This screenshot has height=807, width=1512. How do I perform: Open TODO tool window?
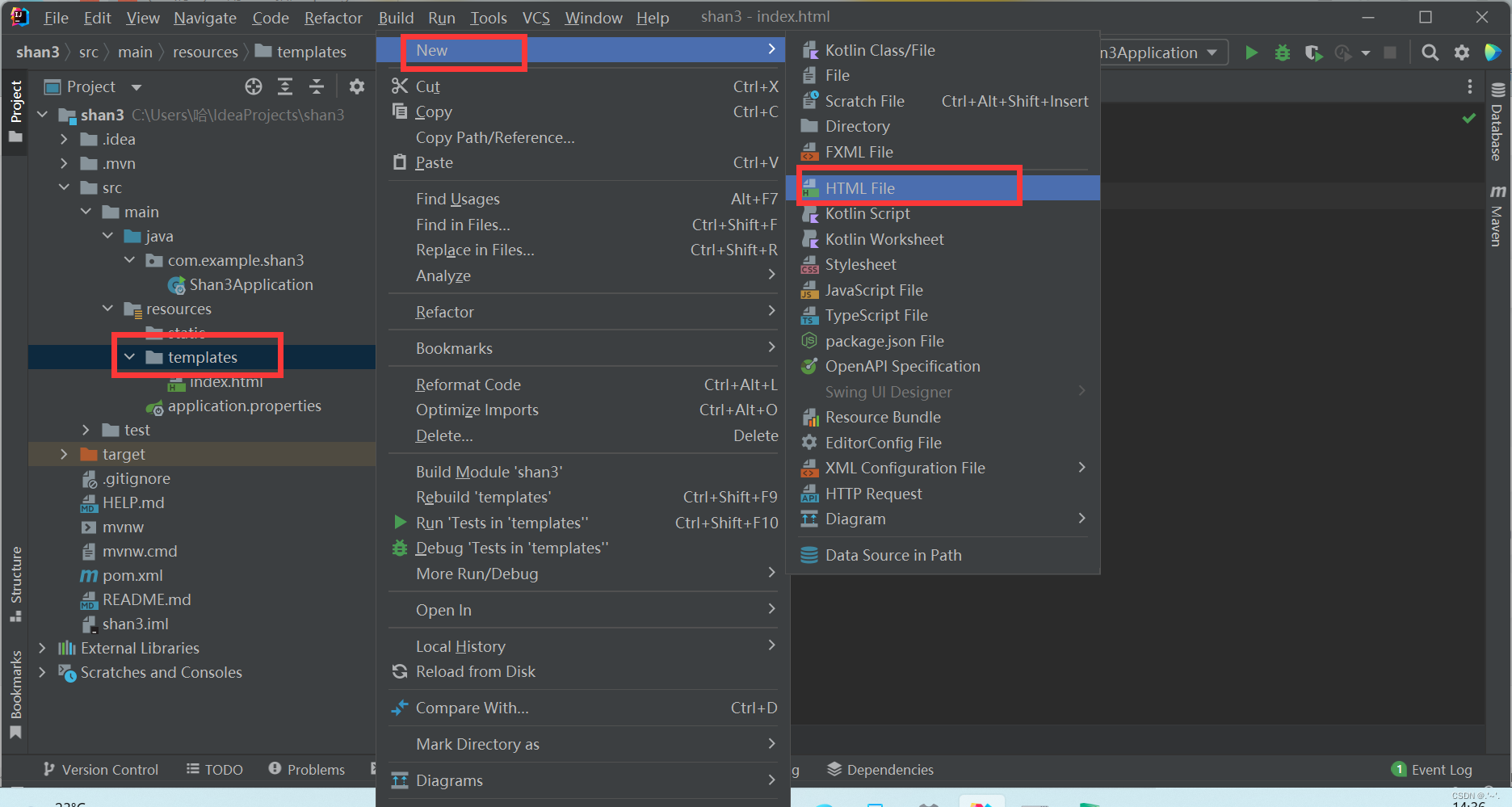click(215, 769)
